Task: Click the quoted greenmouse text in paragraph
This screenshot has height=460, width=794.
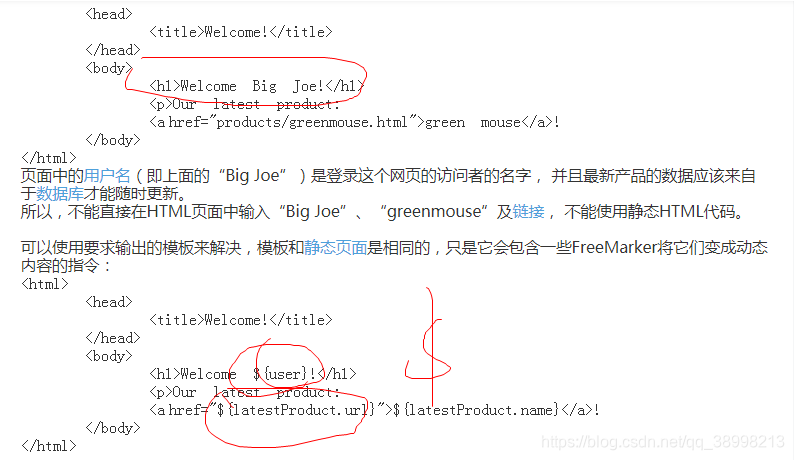Action: point(436,211)
